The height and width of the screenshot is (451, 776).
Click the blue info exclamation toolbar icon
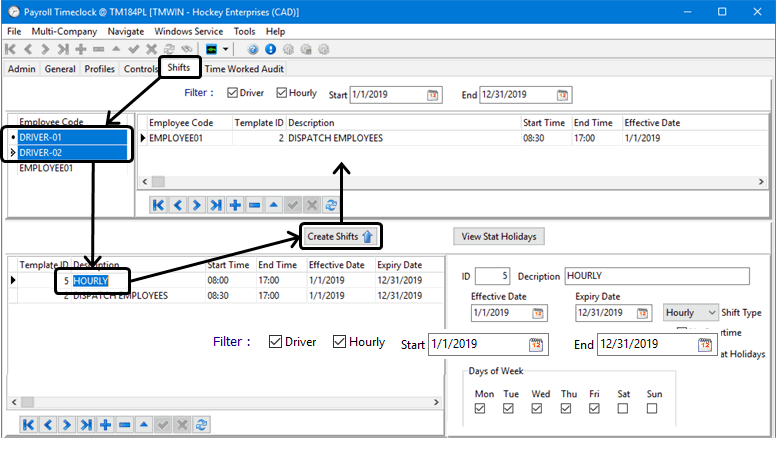click(x=270, y=49)
